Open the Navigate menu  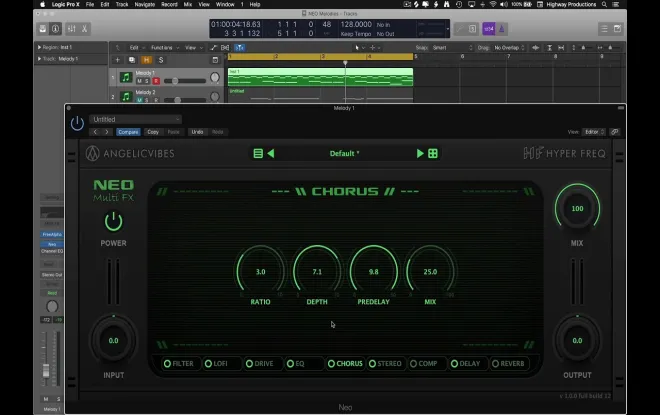pyautogui.click(x=144, y=4)
